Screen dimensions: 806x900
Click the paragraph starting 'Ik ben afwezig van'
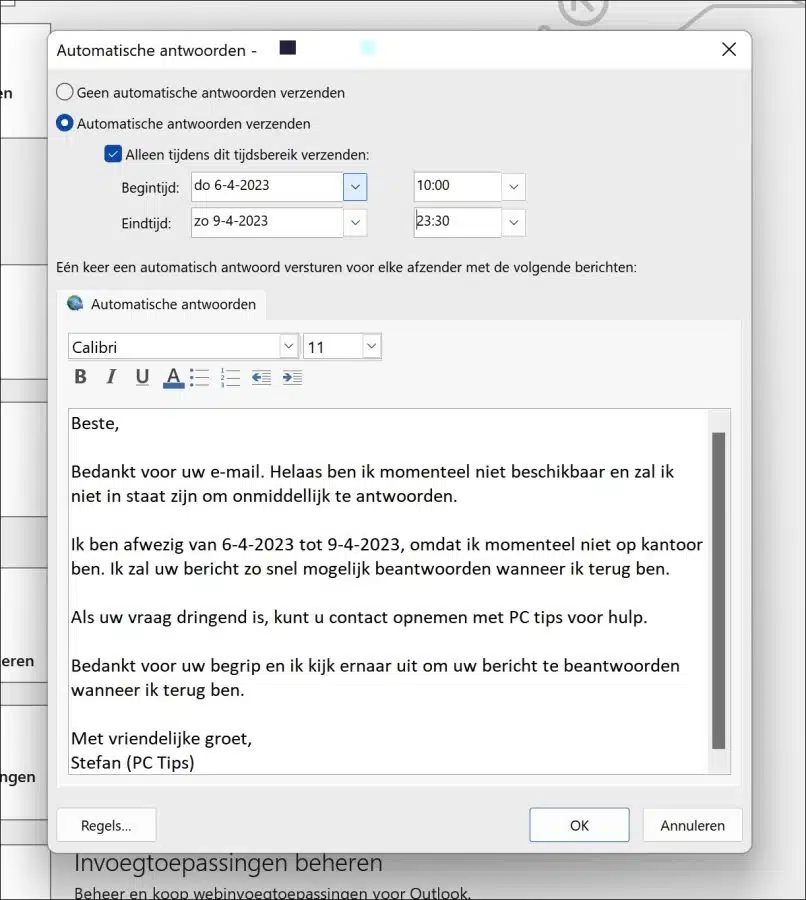(x=387, y=556)
